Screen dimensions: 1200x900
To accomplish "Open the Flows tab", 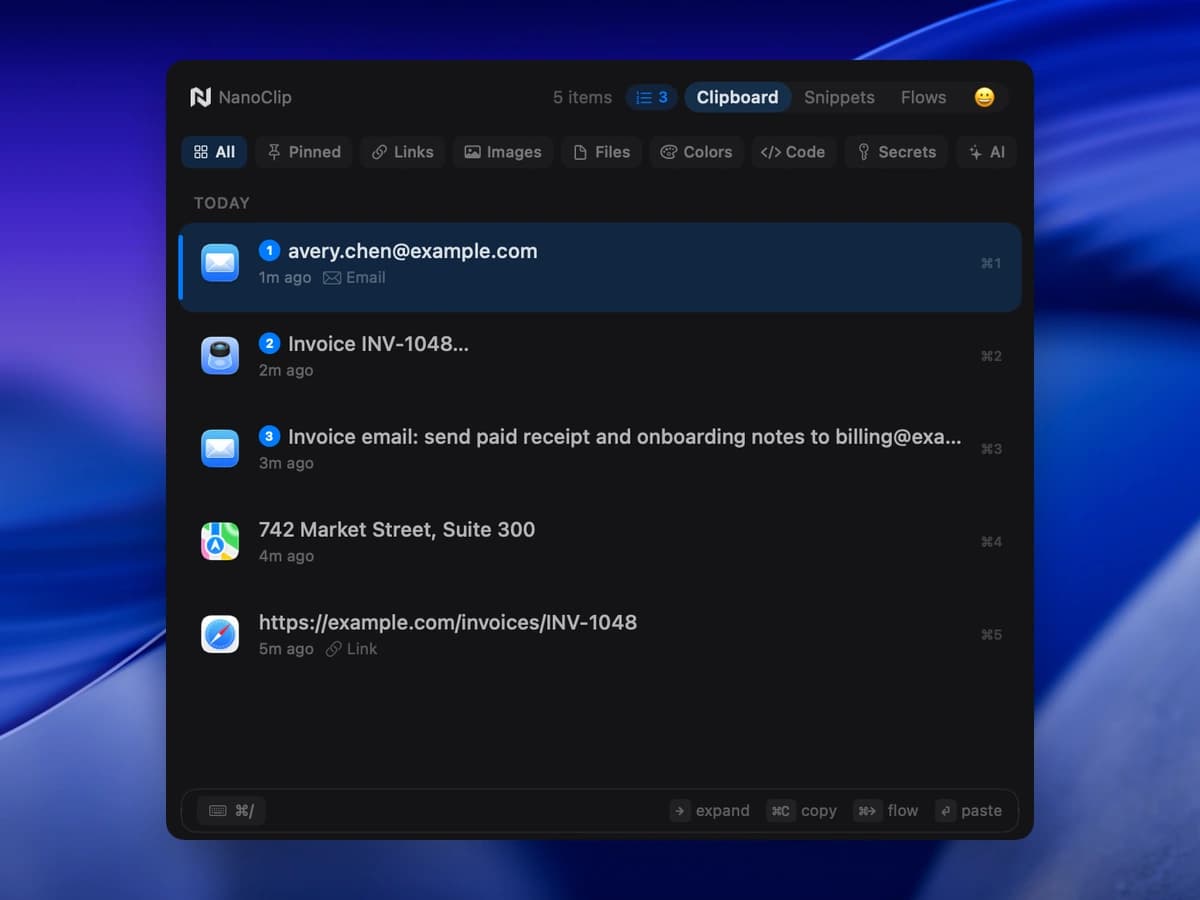I will point(923,97).
